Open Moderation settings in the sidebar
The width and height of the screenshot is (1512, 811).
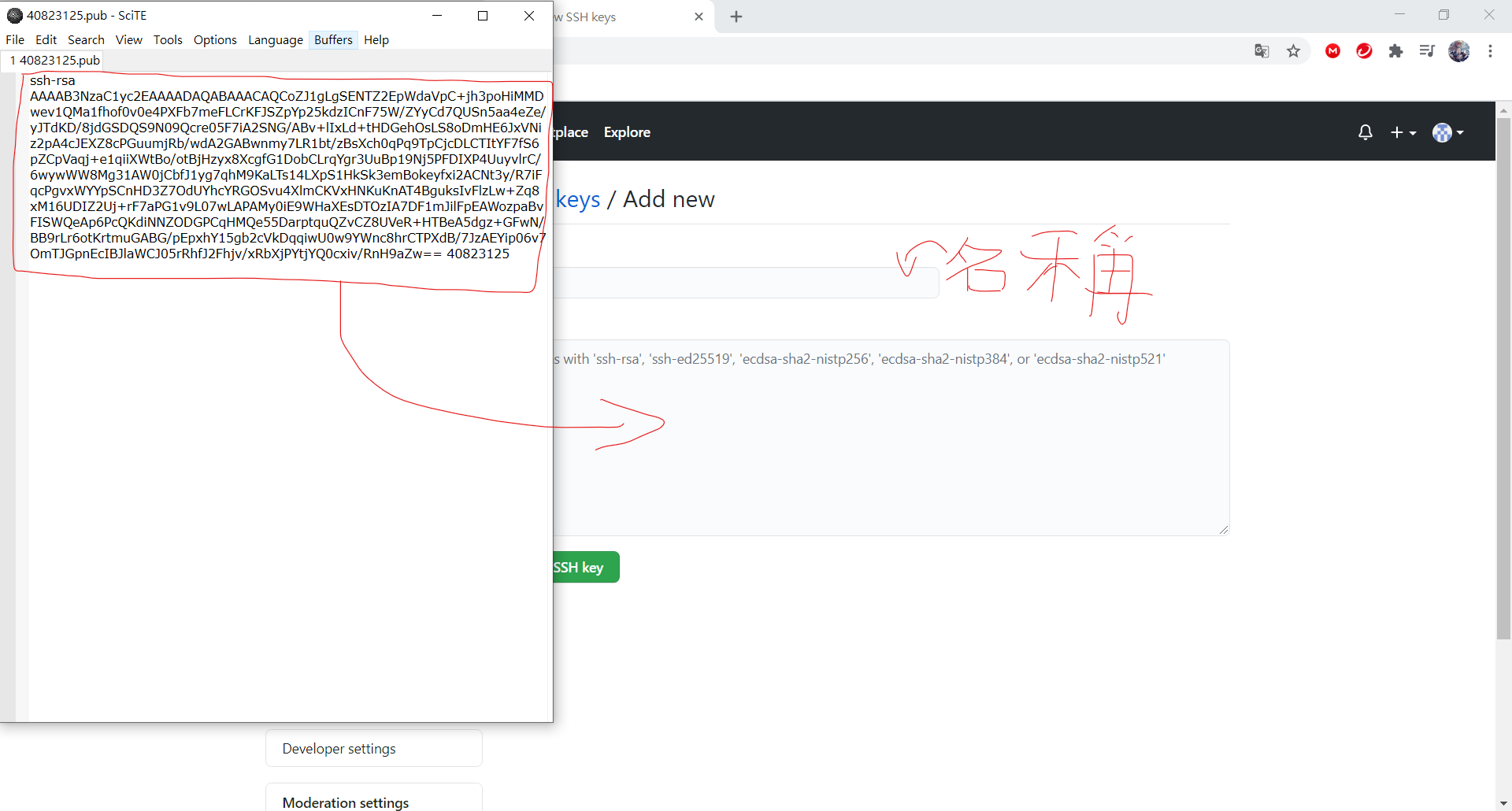[x=373, y=798]
